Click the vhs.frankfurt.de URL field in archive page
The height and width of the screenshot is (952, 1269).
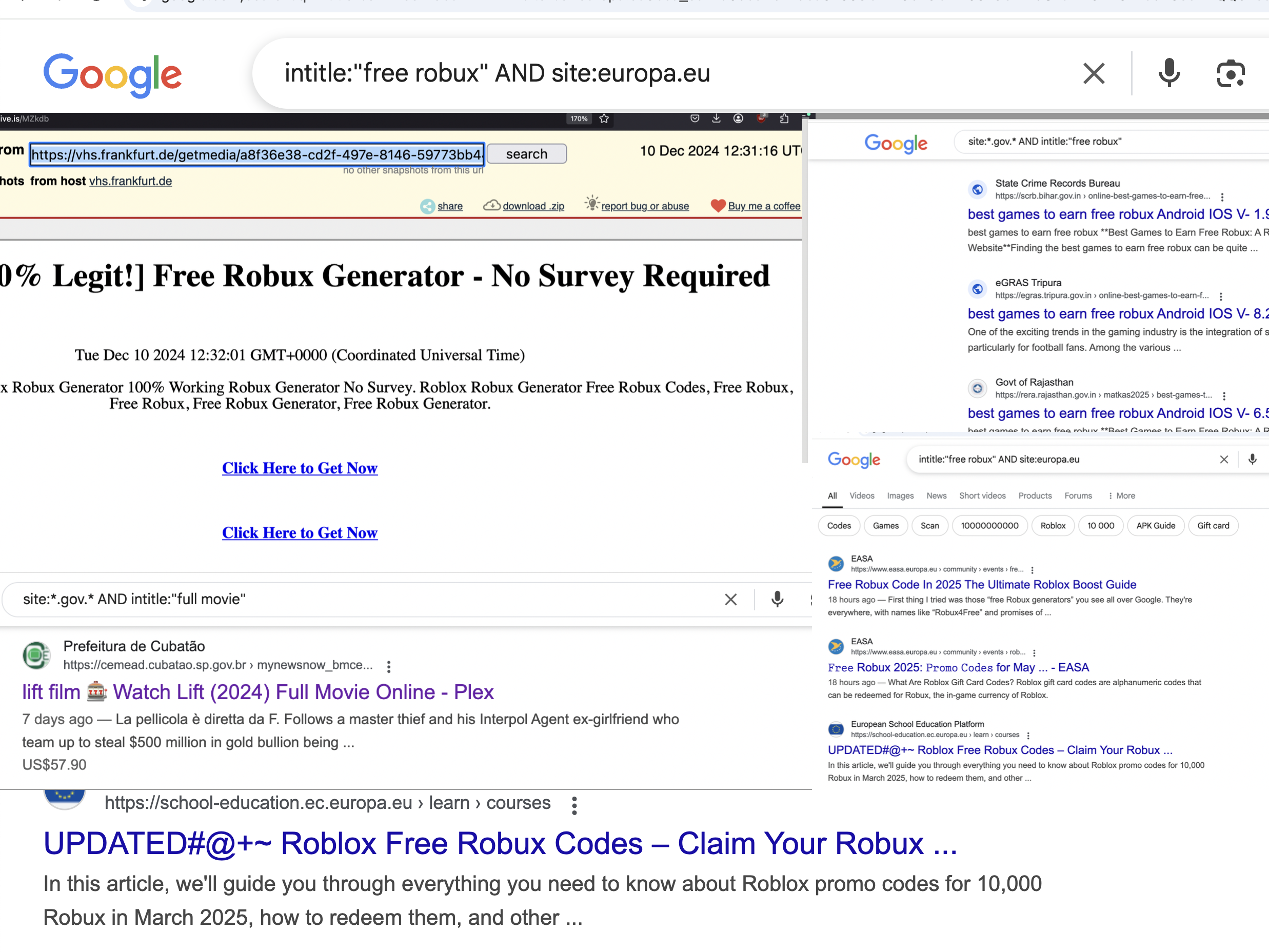(x=257, y=154)
